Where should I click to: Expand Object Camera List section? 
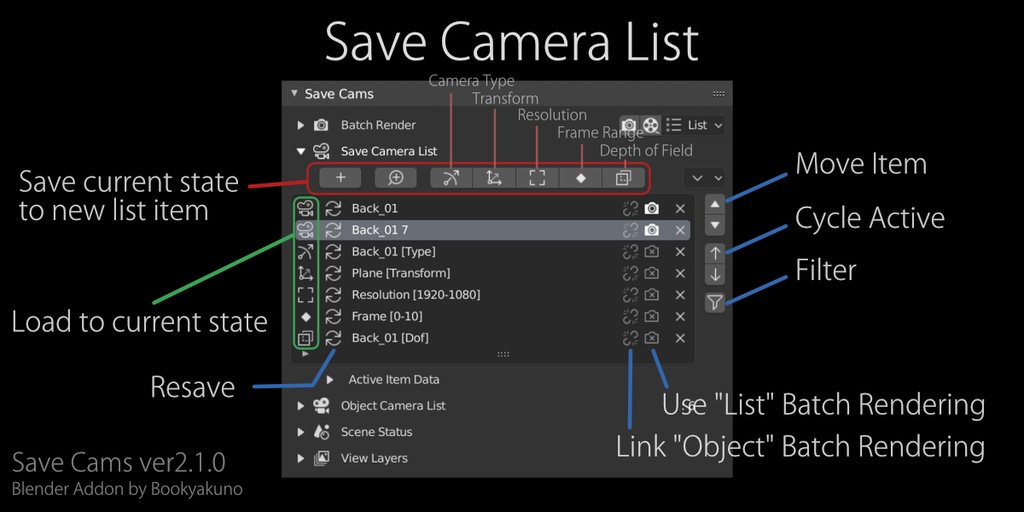[x=300, y=406]
